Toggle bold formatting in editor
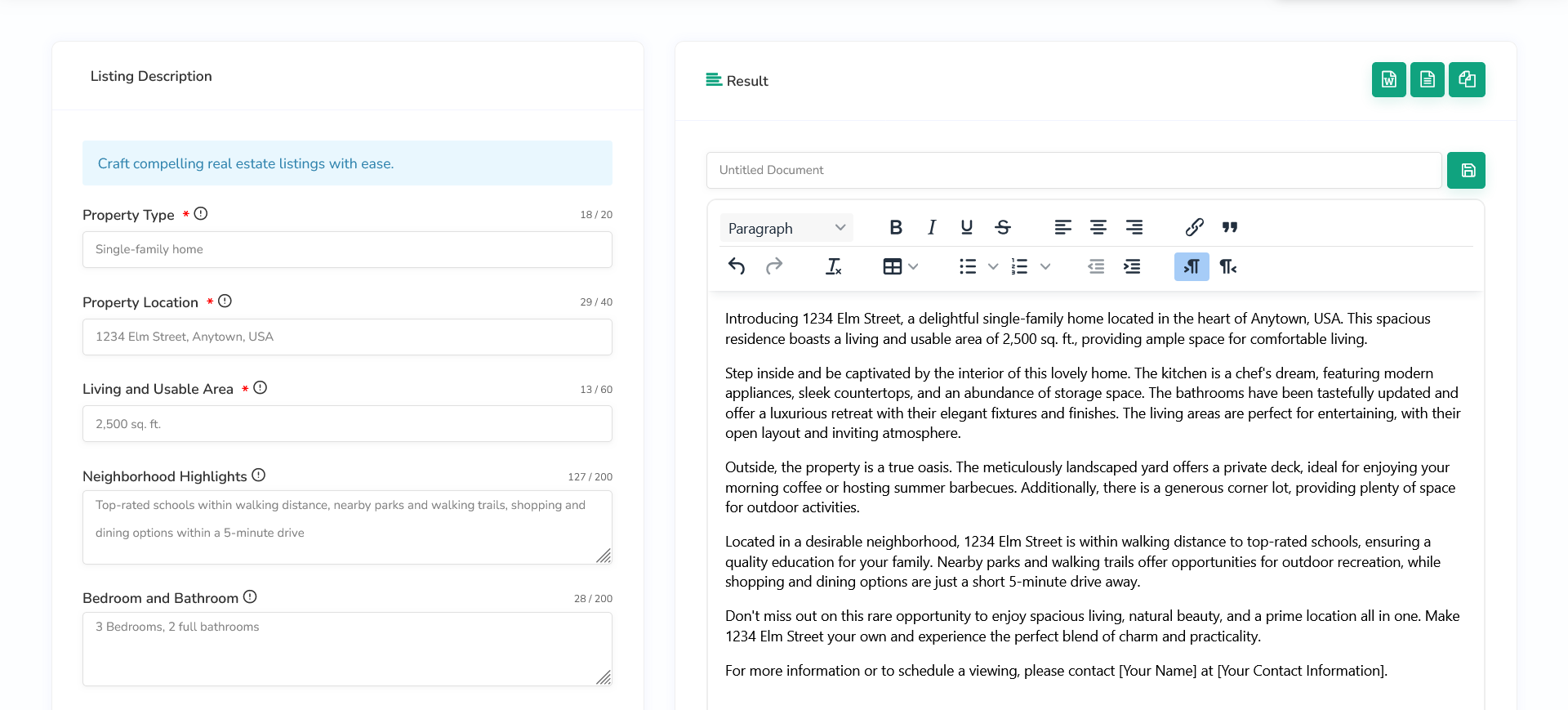 (896, 228)
